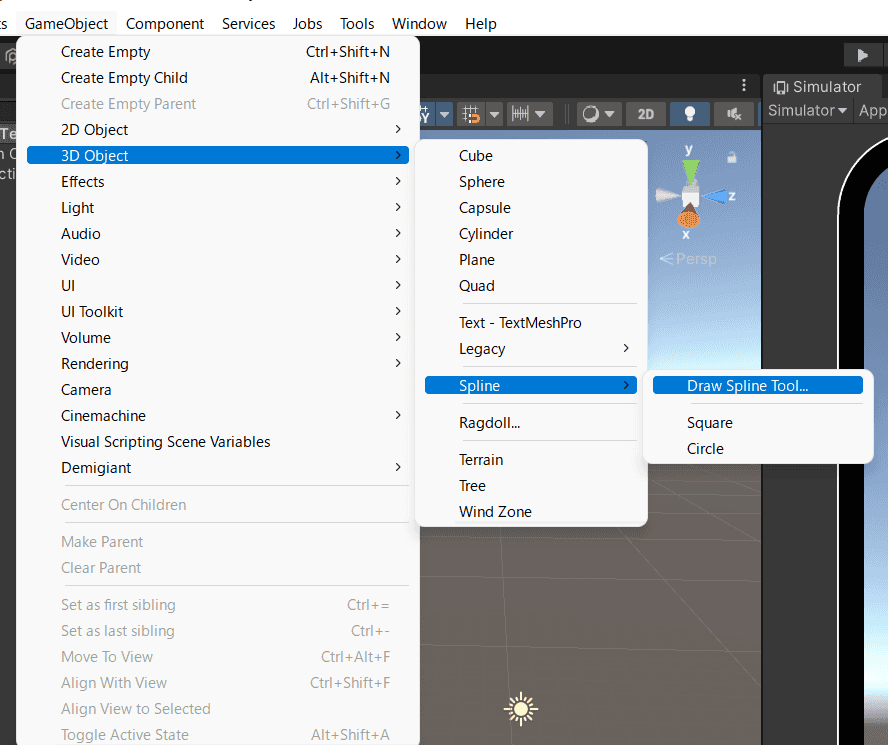Select the Spline submenu entry
The width and height of the screenshot is (888, 745).
pyautogui.click(x=531, y=385)
